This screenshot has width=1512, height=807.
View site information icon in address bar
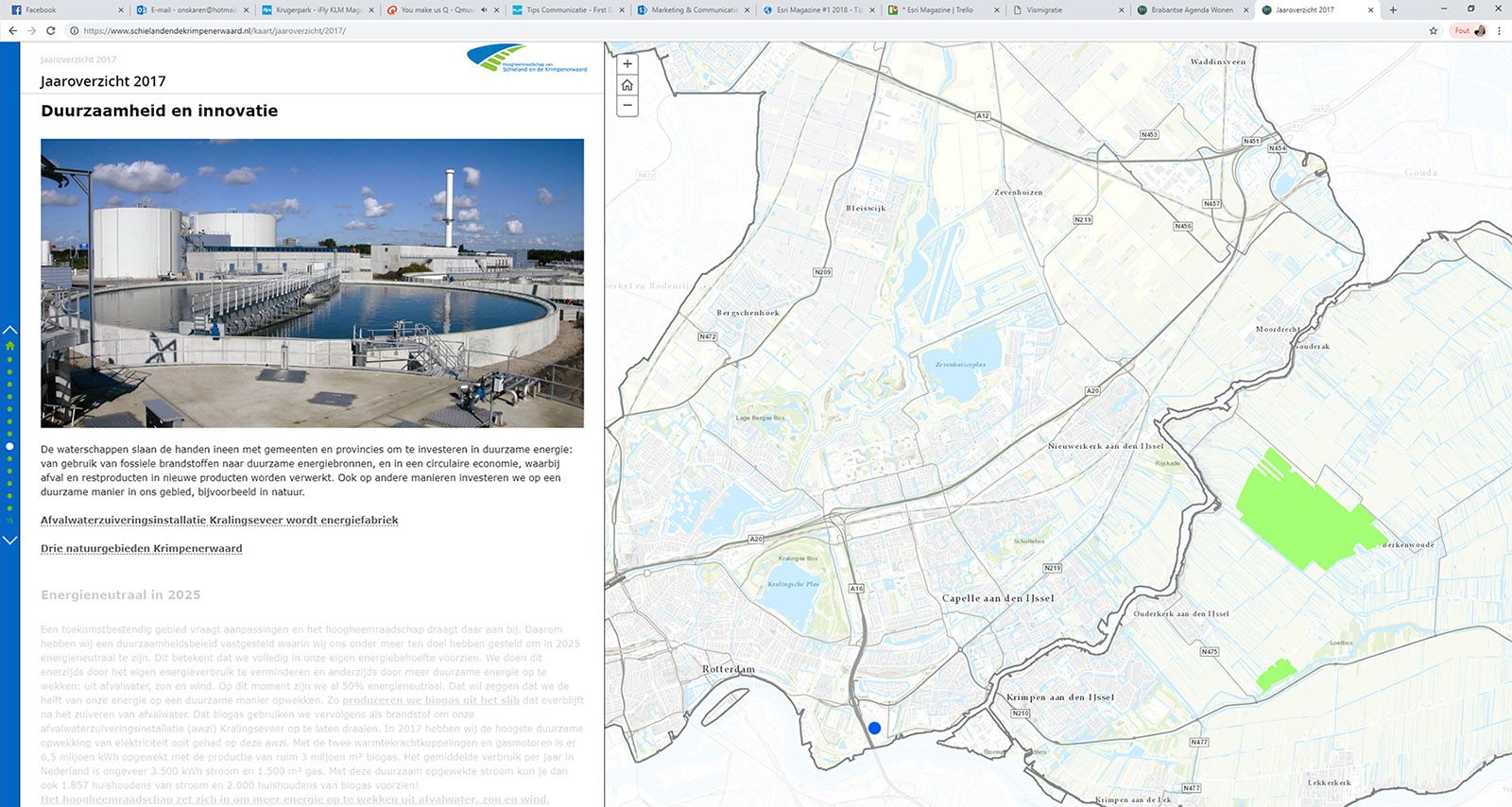(75, 30)
